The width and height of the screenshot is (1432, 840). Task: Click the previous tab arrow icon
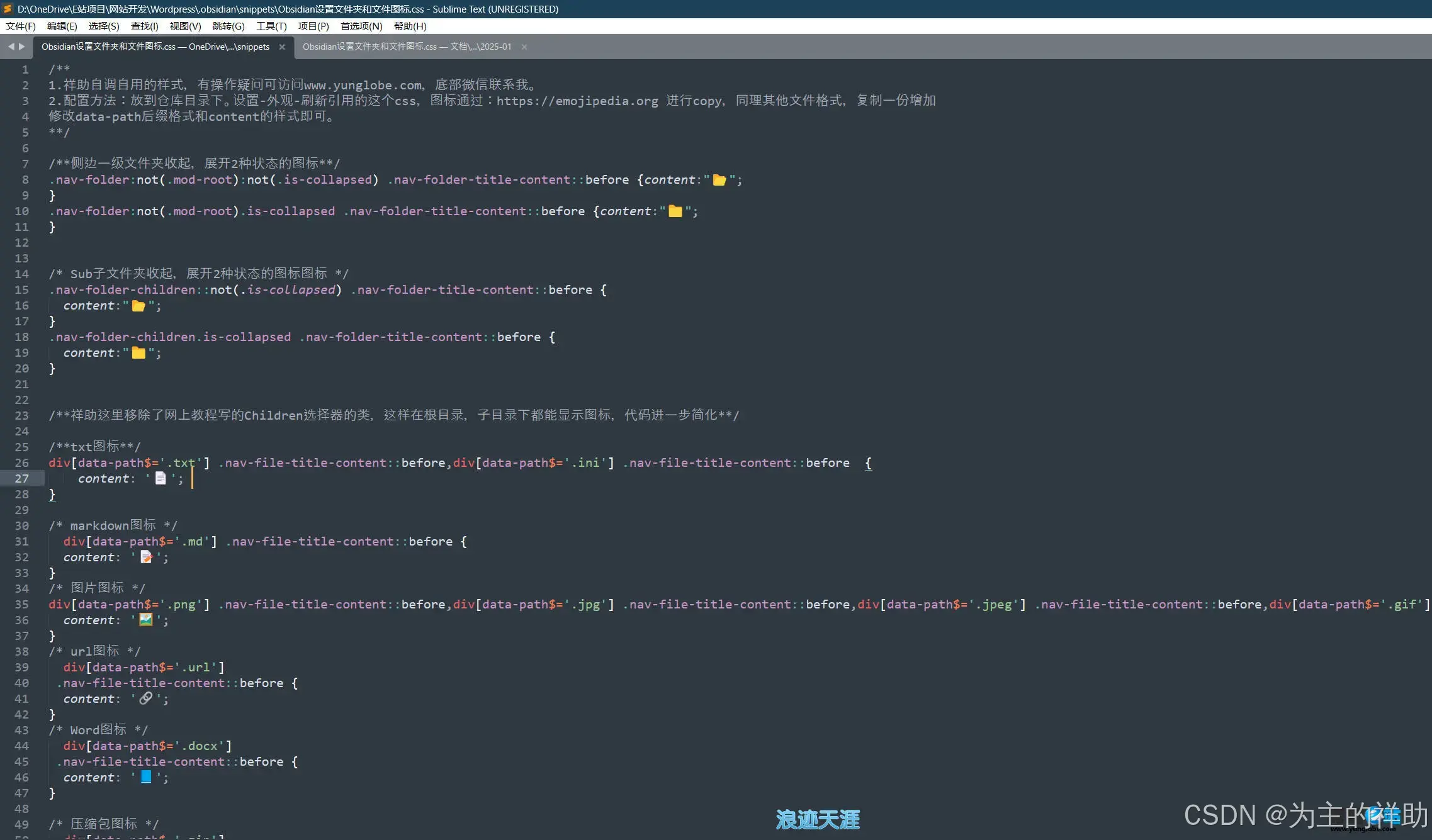[11, 47]
